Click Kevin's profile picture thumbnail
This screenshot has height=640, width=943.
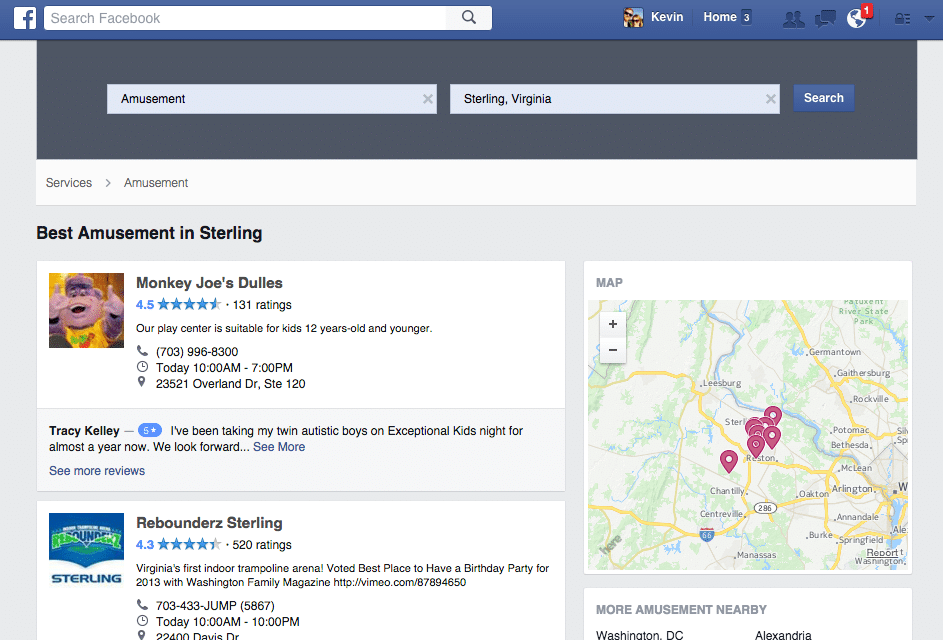click(x=633, y=17)
